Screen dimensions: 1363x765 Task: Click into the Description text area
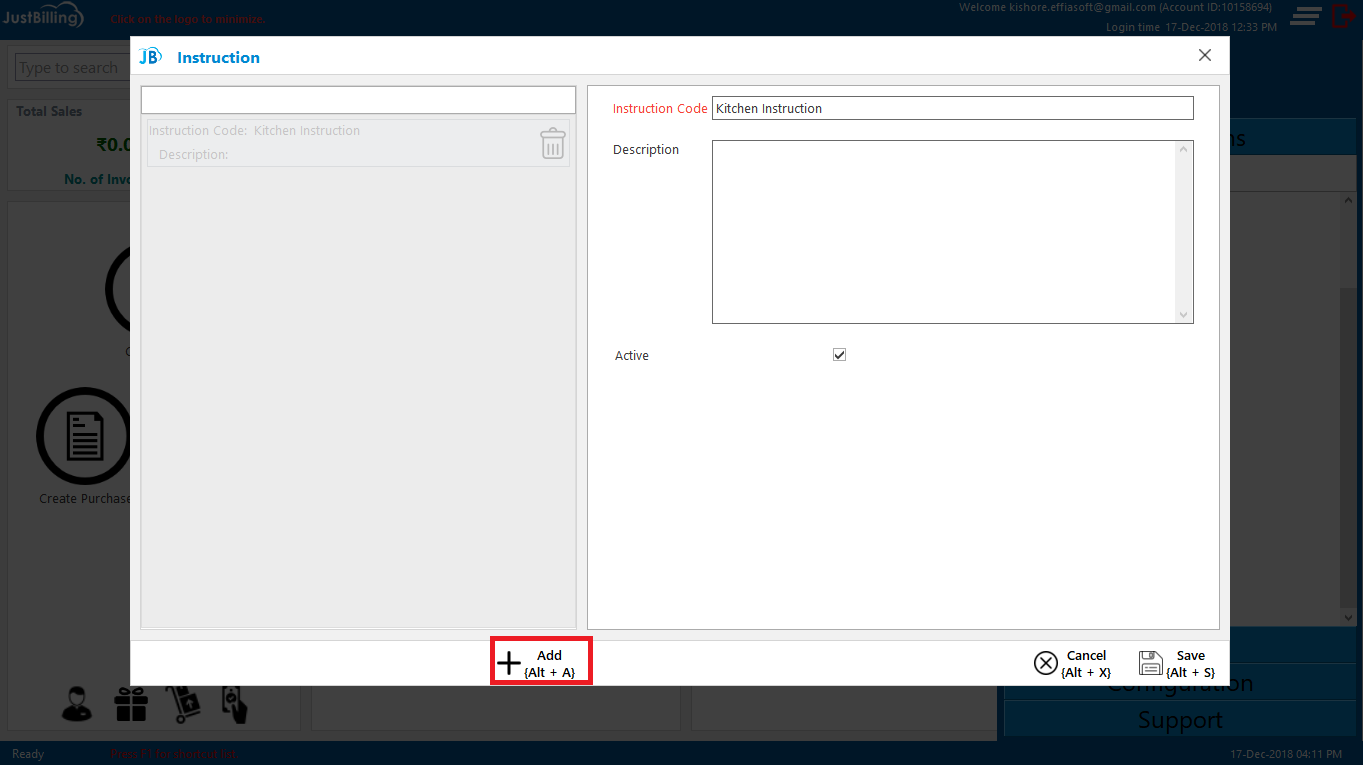coord(952,232)
